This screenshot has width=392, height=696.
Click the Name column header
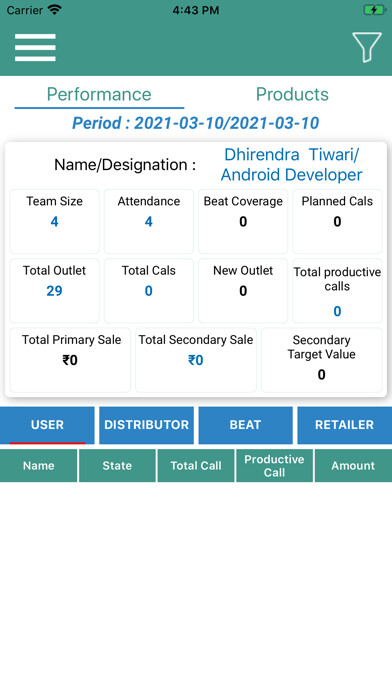tap(39, 466)
